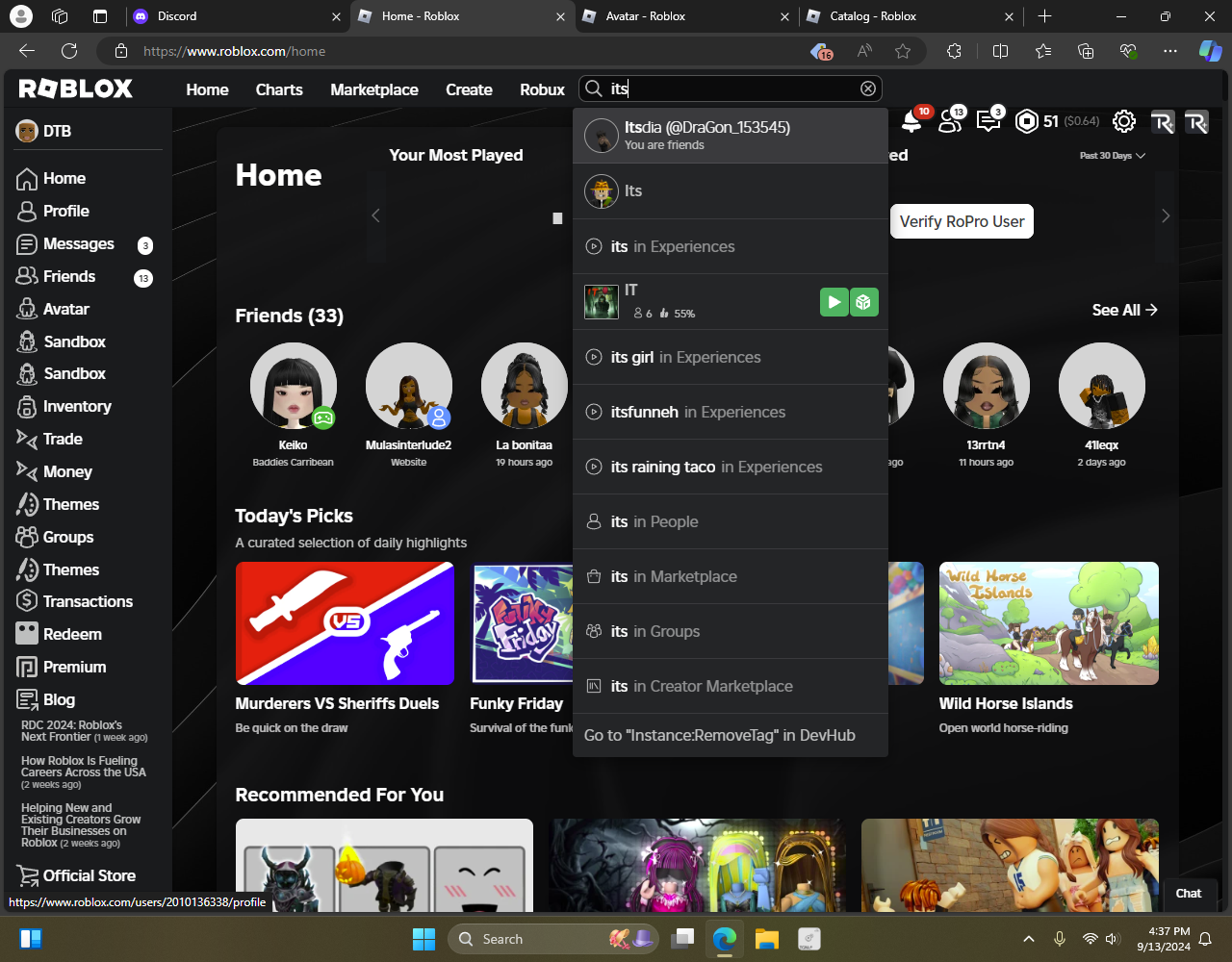Image resolution: width=1232 pixels, height=962 pixels.
Task: Click the Robux balance icon
Action: [1027, 121]
